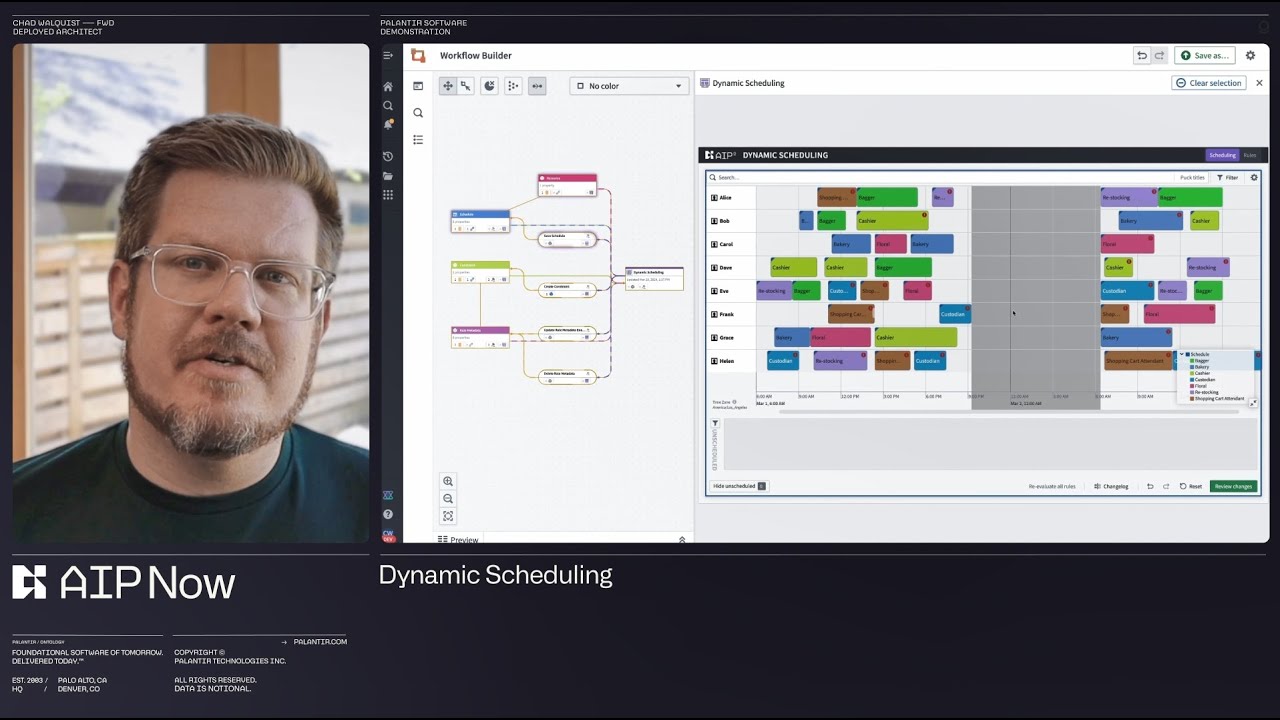1280x720 pixels.
Task: Open the help question mark icon
Action: [388, 514]
